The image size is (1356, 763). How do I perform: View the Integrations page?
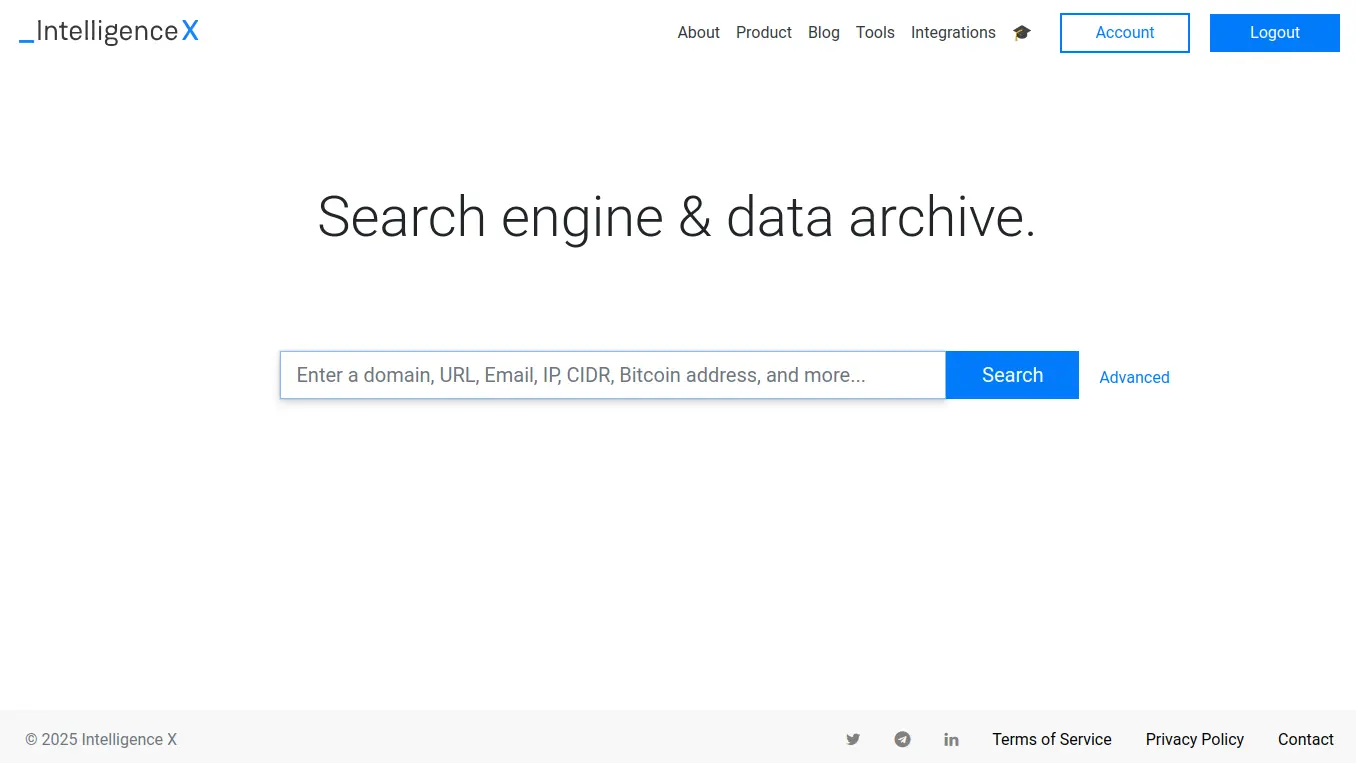point(952,32)
